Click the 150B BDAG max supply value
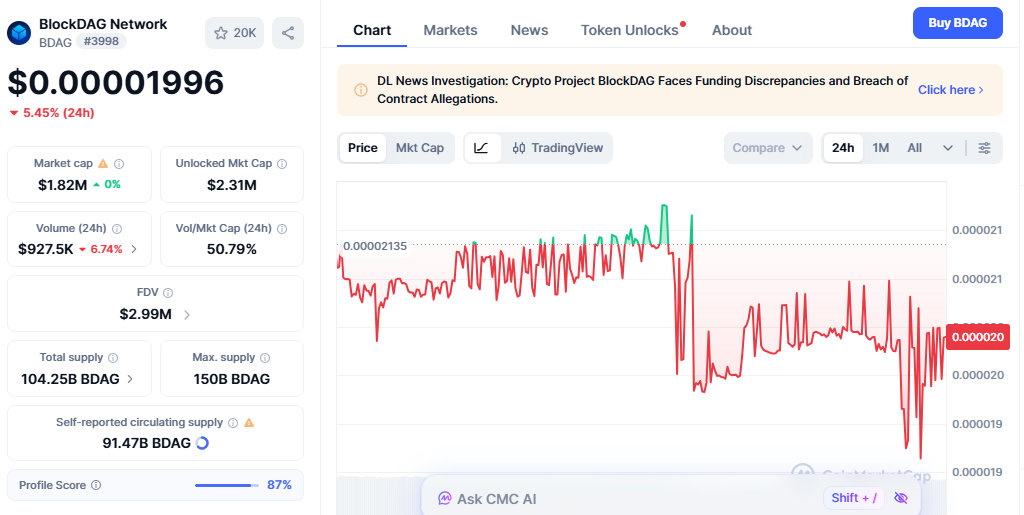 tap(232, 379)
